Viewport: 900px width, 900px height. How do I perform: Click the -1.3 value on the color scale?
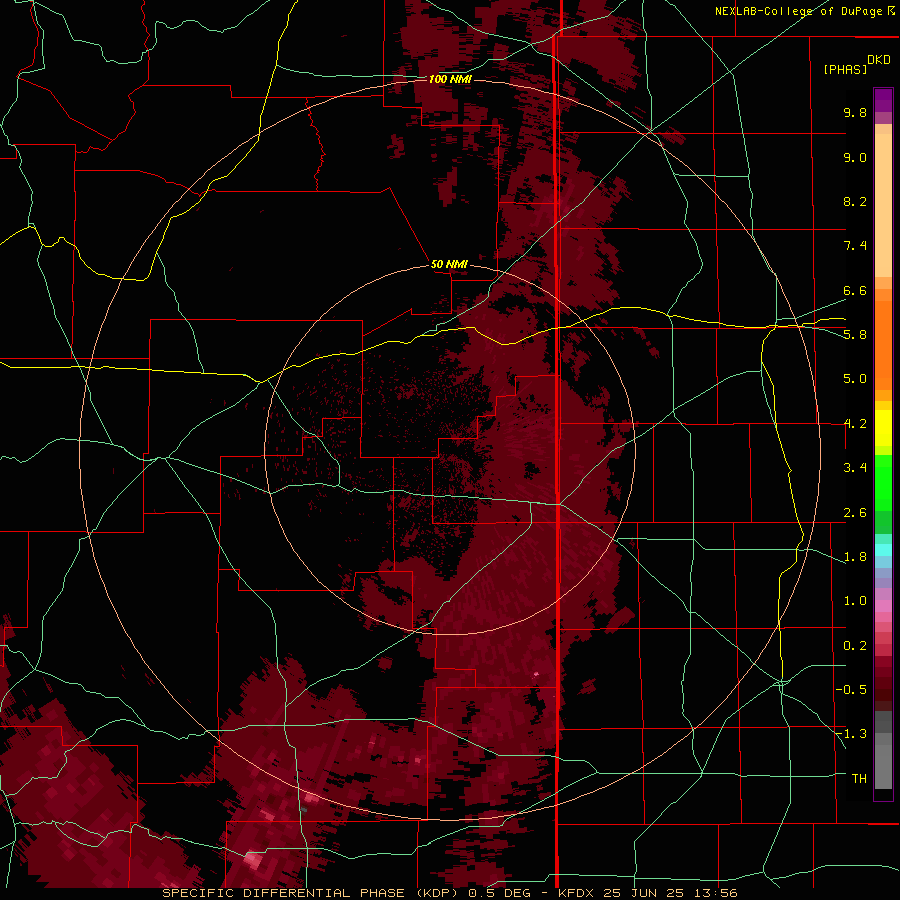851,734
